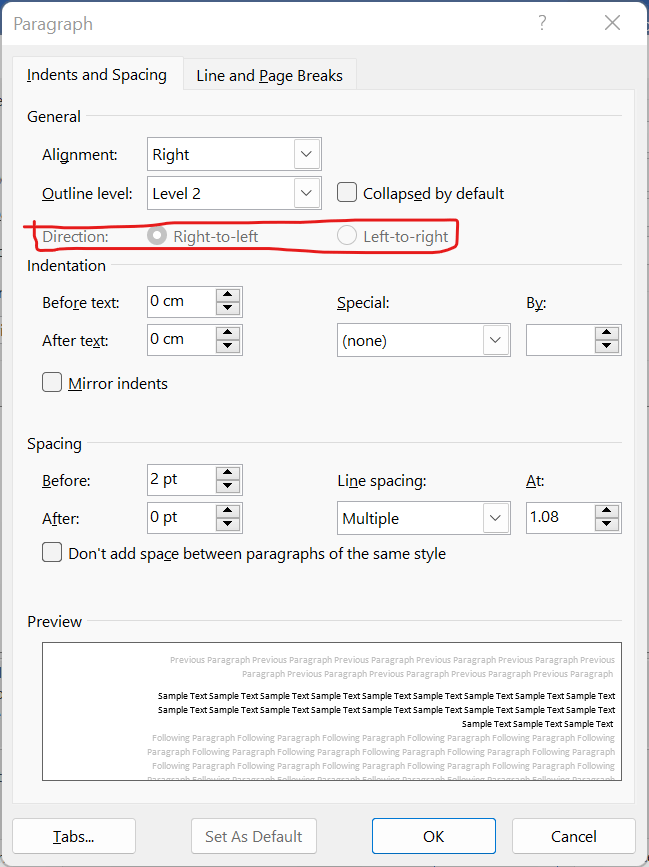Increase the By value with up arrow

tap(607, 333)
